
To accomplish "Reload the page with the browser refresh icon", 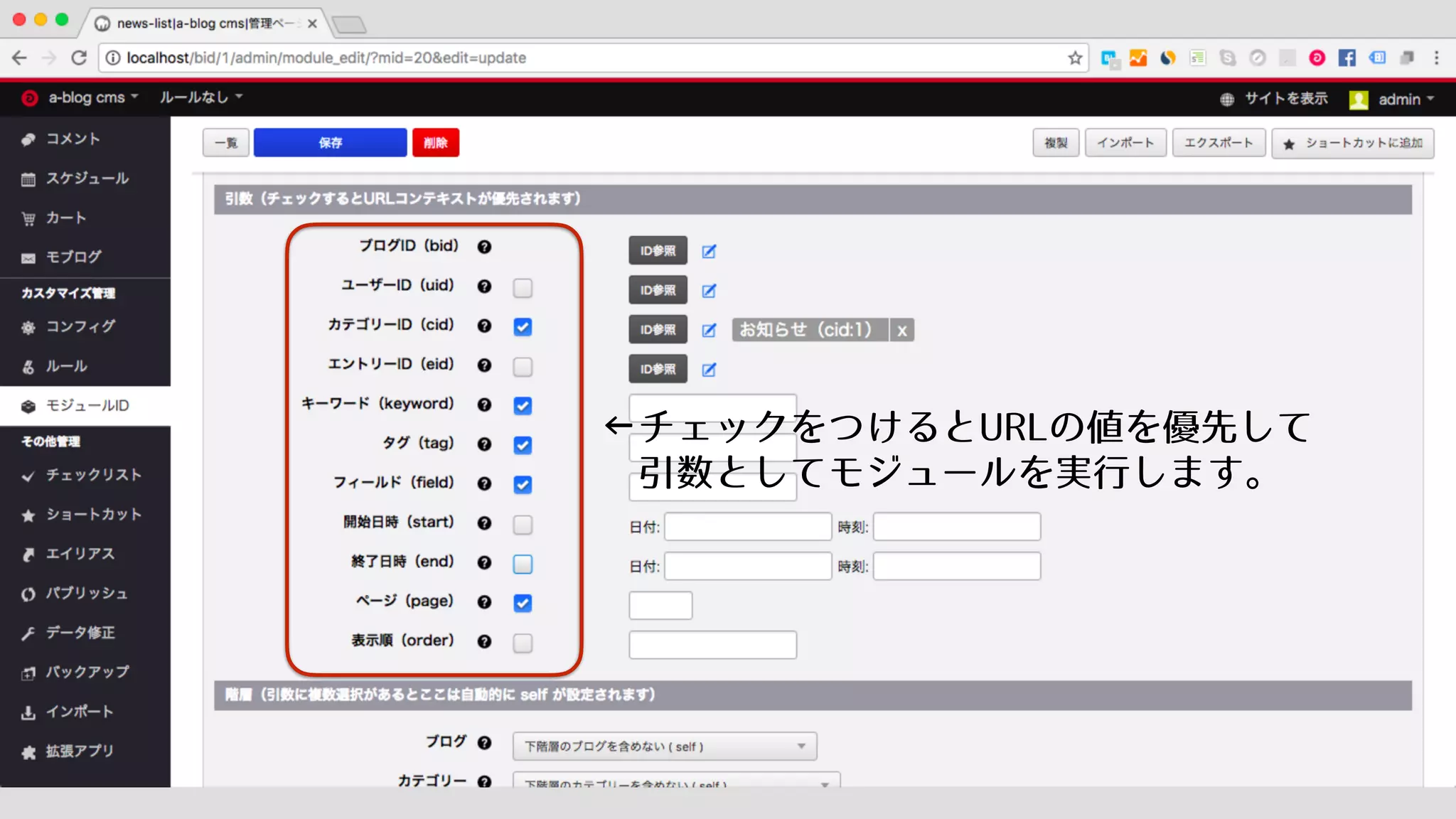I will pos(79,58).
